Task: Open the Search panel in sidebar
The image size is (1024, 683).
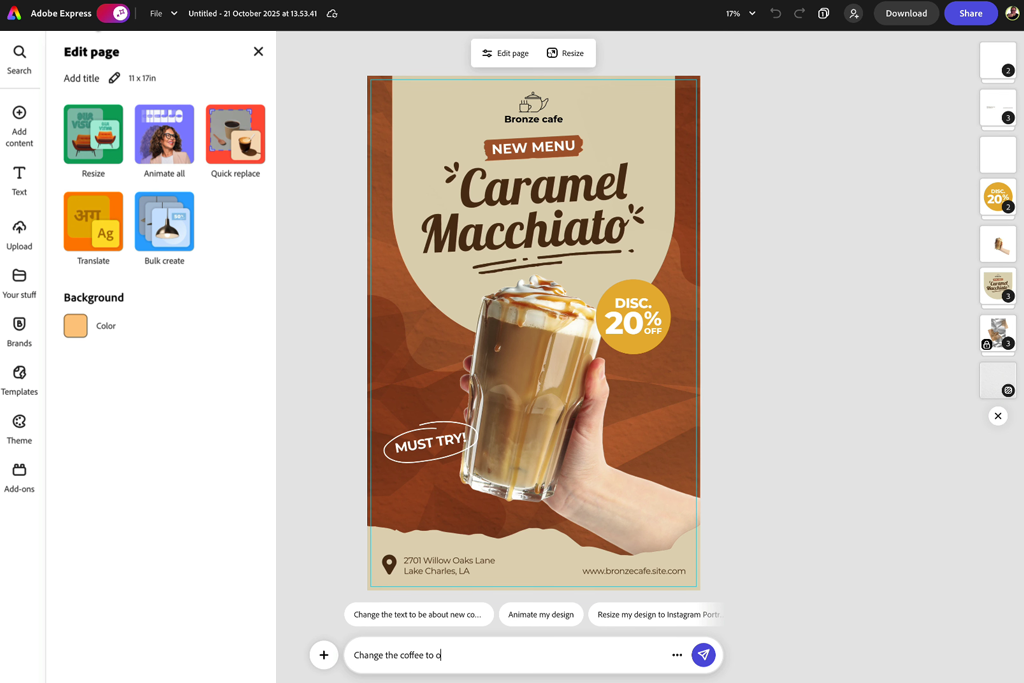Action: point(19,59)
